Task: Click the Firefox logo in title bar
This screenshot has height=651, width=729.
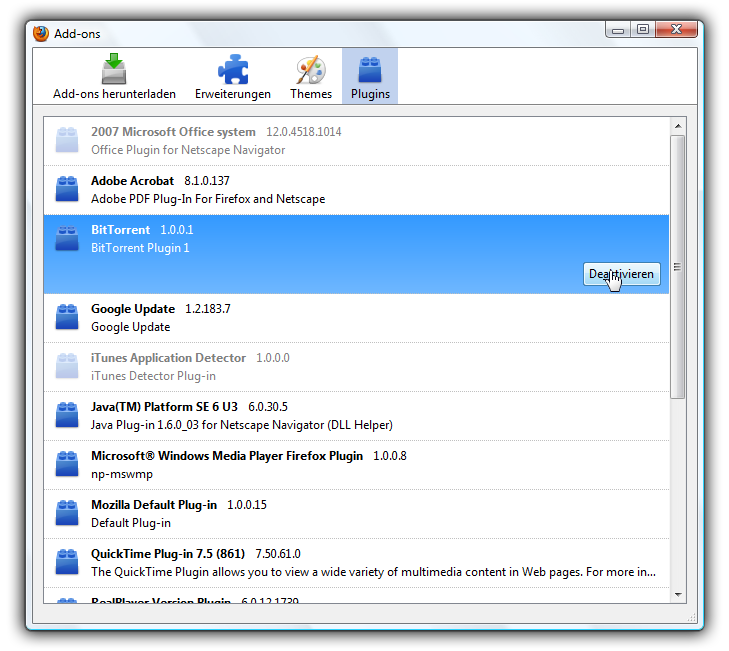Action: click(x=41, y=33)
